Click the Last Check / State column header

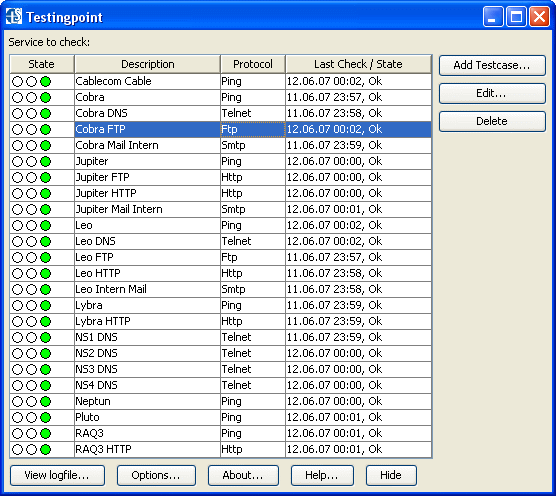[358, 64]
